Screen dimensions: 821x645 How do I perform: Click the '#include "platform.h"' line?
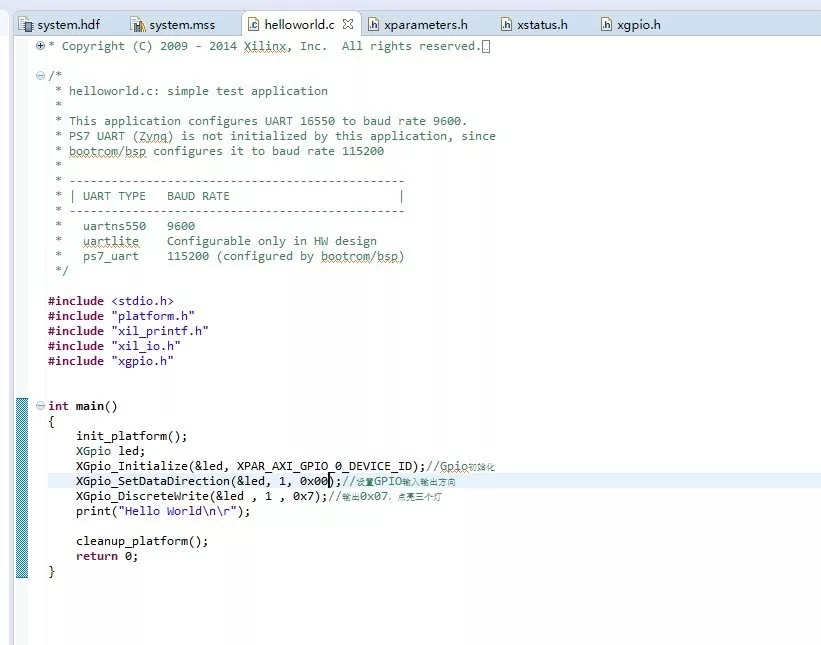(x=121, y=316)
